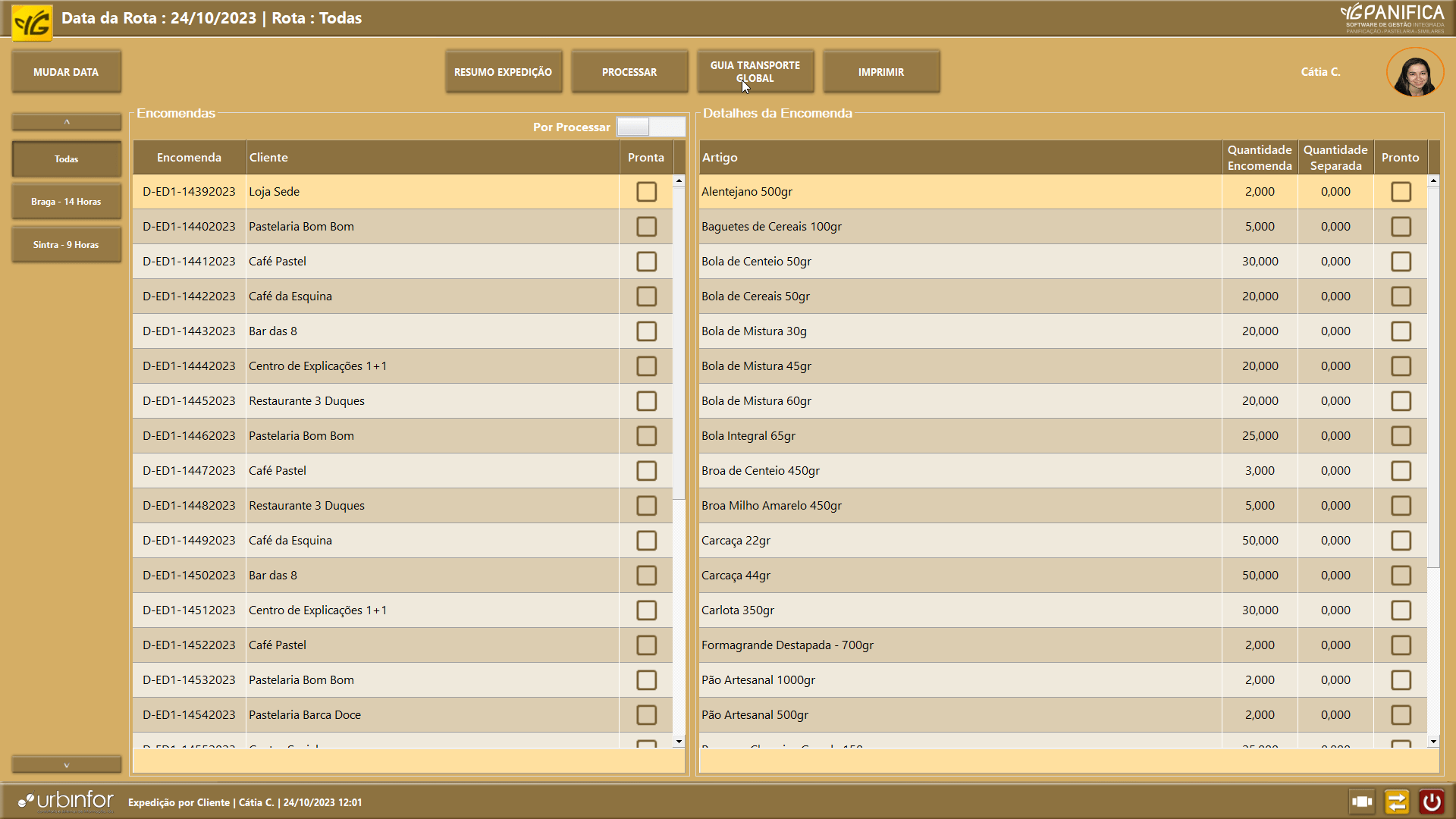Select Sintra - 9 Horas route

pos(66,245)
